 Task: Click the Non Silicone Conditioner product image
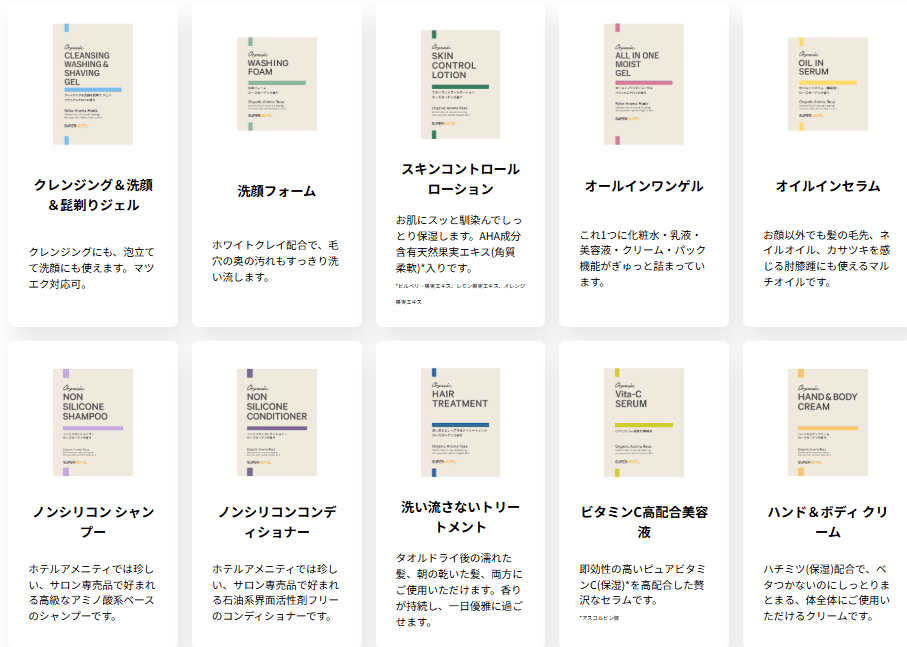click(x=277, y=421)
